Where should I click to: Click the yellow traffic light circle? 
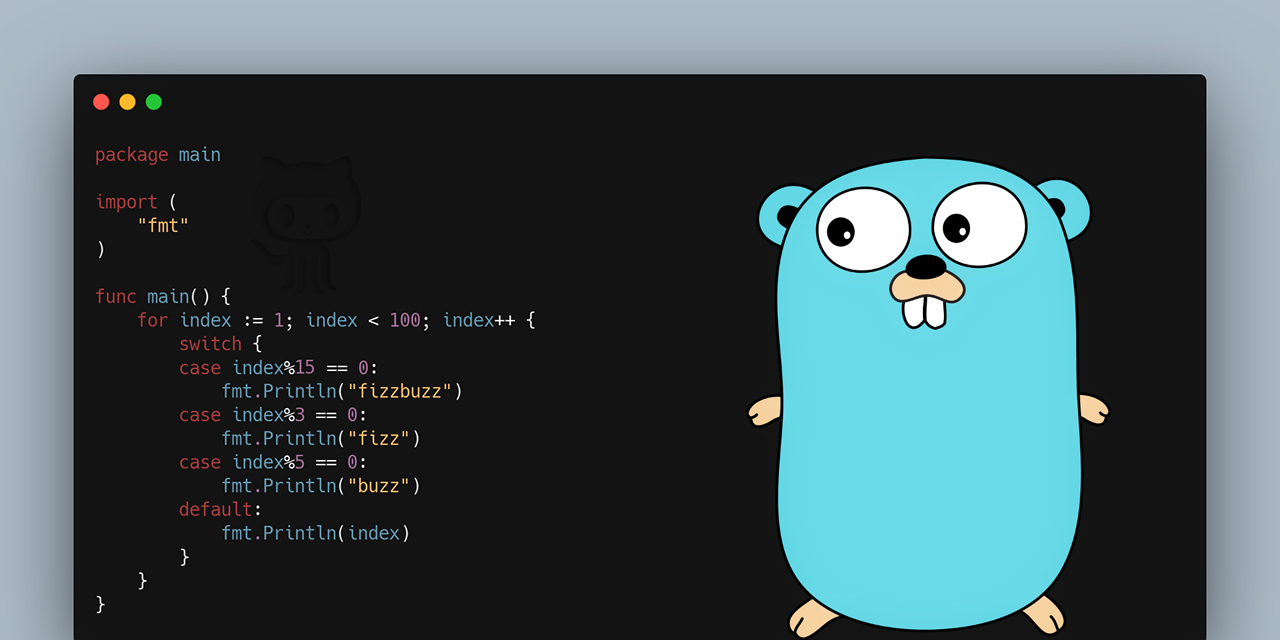[127, 101]
